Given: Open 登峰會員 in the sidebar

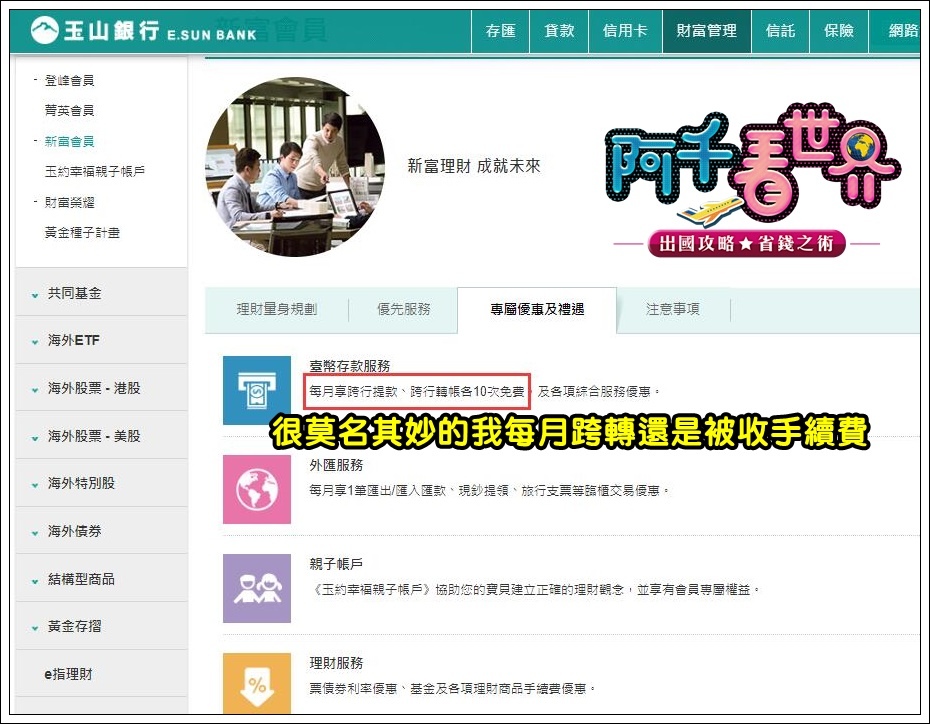Looking at the screenshot, I should pos(69,80).
